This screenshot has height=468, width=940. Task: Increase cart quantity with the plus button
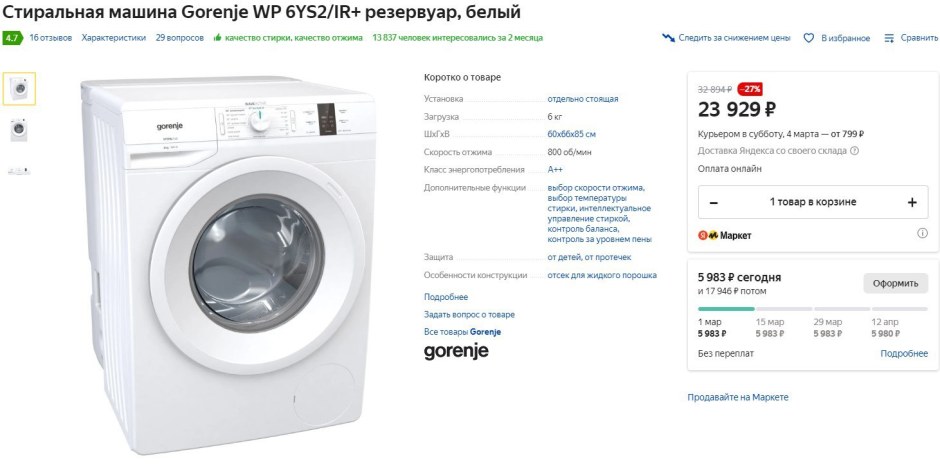click(x=912, y=203)
